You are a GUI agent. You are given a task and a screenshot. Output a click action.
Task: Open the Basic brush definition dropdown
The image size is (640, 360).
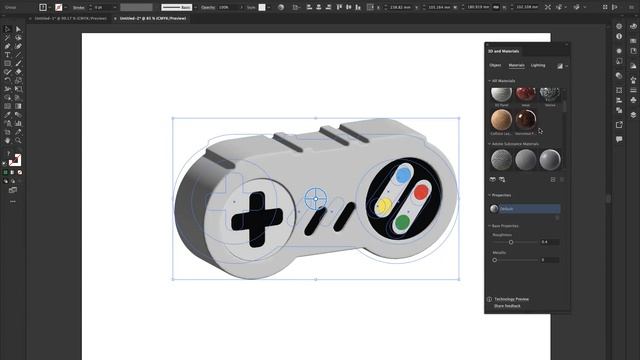tap(196, 7)
